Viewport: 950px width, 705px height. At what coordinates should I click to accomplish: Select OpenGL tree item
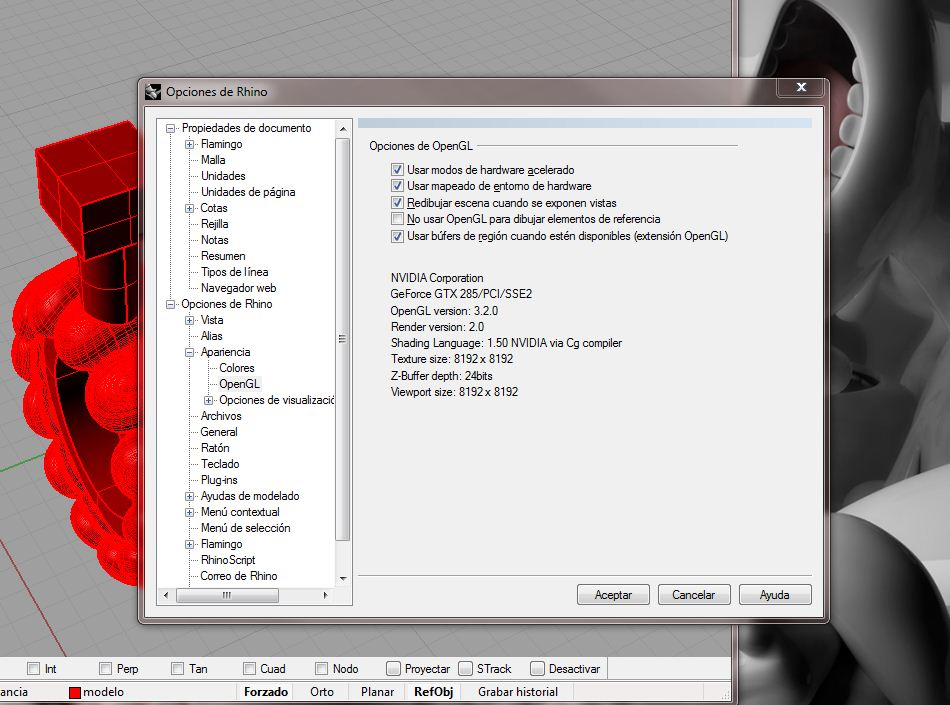pyautogui.click(x=239, y=384)
